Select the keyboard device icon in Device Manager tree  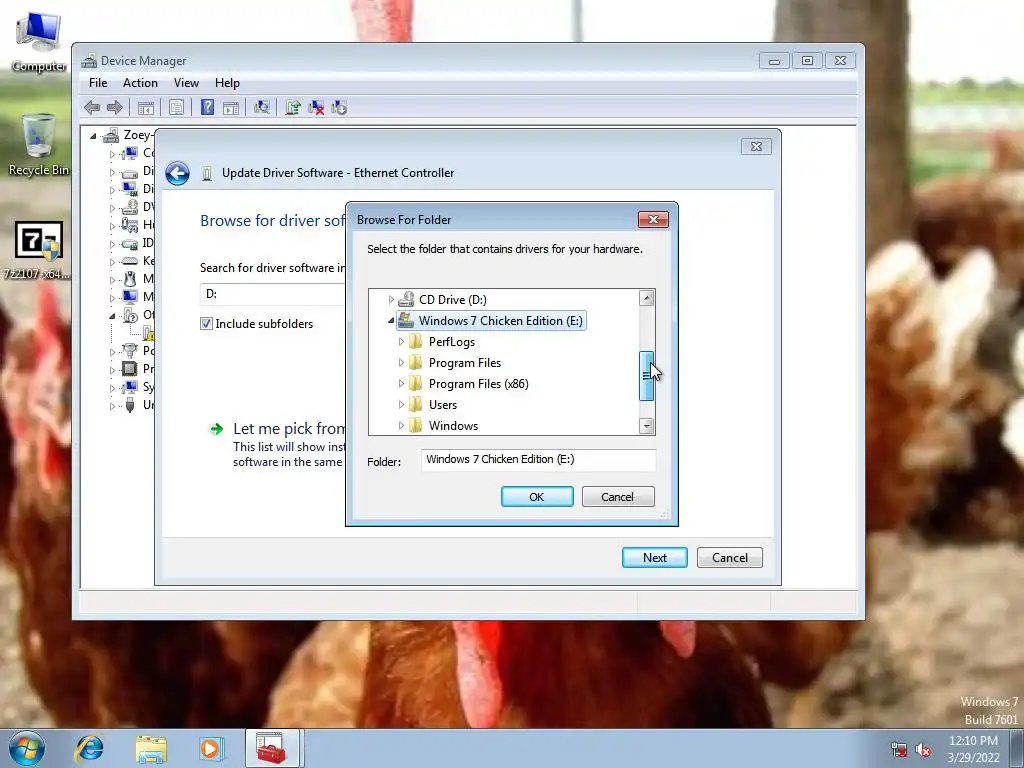(130, 261)
